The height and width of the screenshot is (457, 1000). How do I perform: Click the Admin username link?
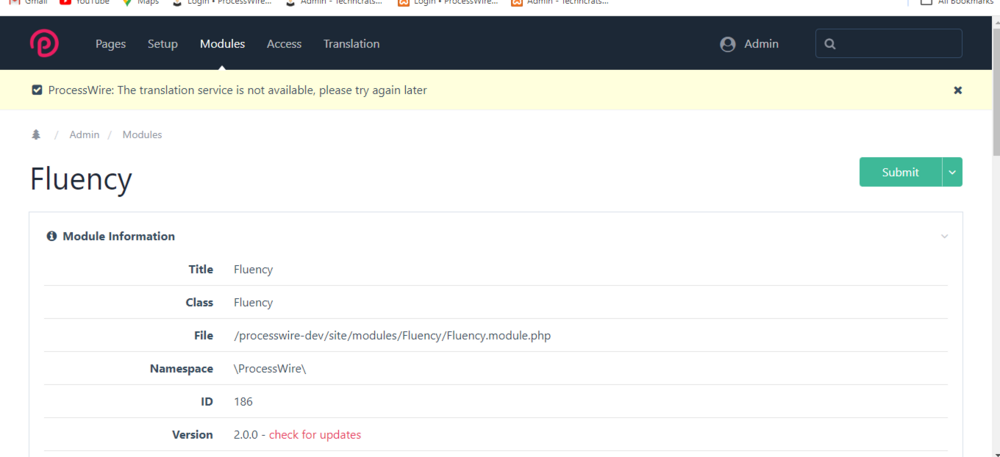(x=761, y=44)
